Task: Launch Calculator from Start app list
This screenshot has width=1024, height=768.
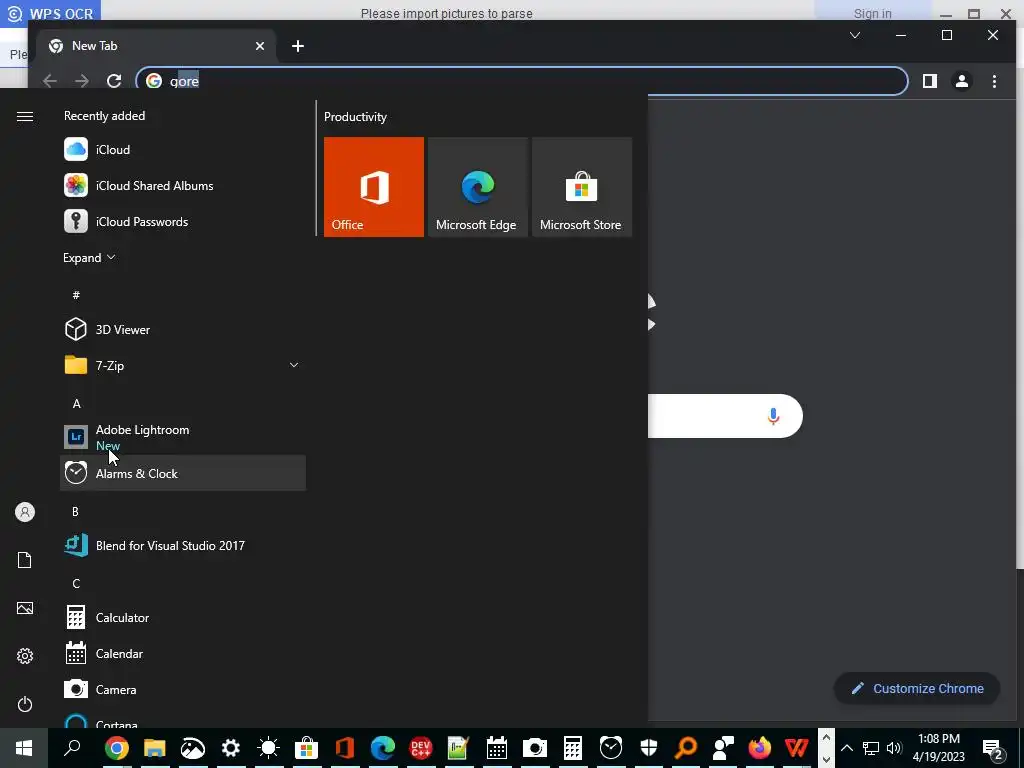Action: [x=183, y=617]
